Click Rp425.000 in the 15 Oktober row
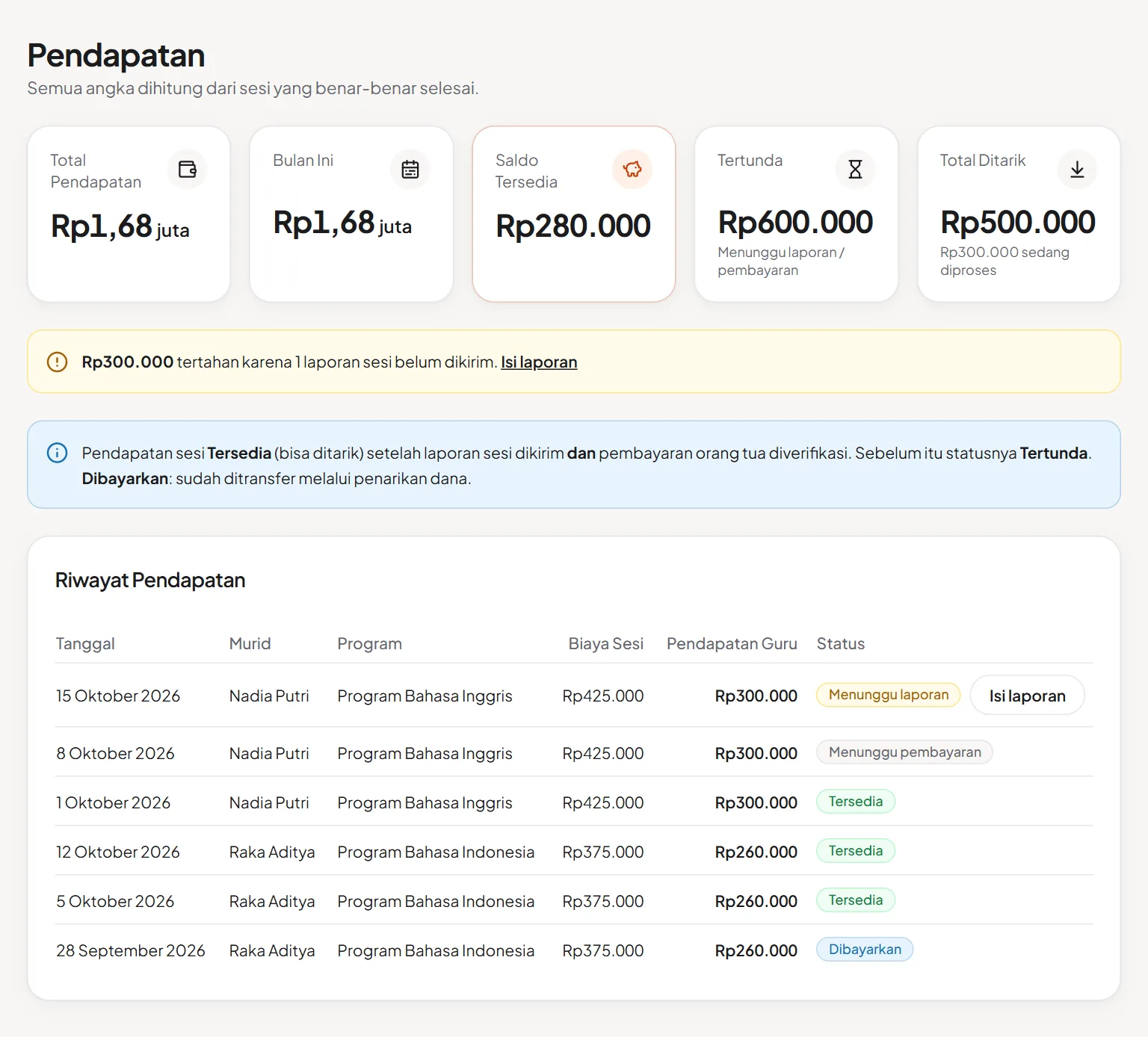Image resolution: width=1148 pixels, height=1037 pixels. (602, 696)
